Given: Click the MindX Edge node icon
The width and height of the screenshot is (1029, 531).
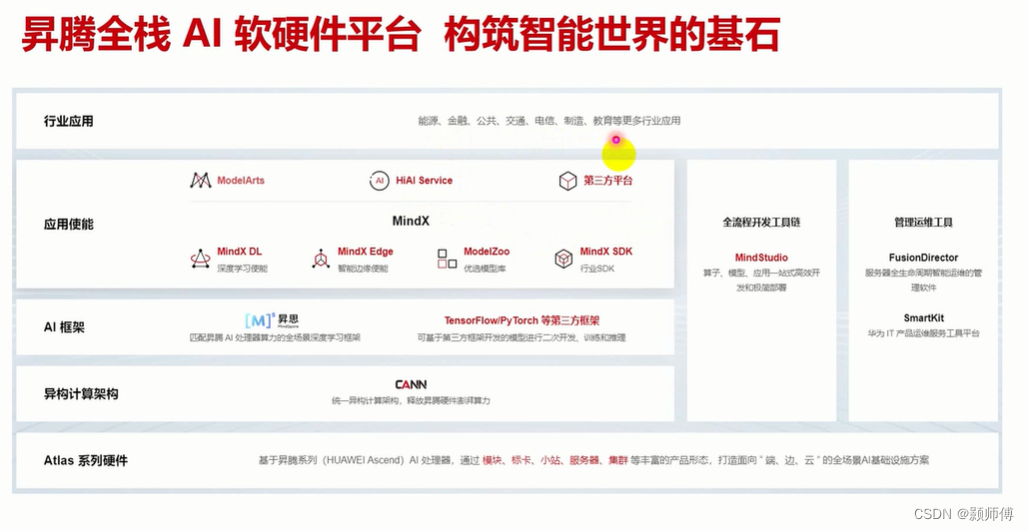Looking at the screenshot, I should 321,259.
